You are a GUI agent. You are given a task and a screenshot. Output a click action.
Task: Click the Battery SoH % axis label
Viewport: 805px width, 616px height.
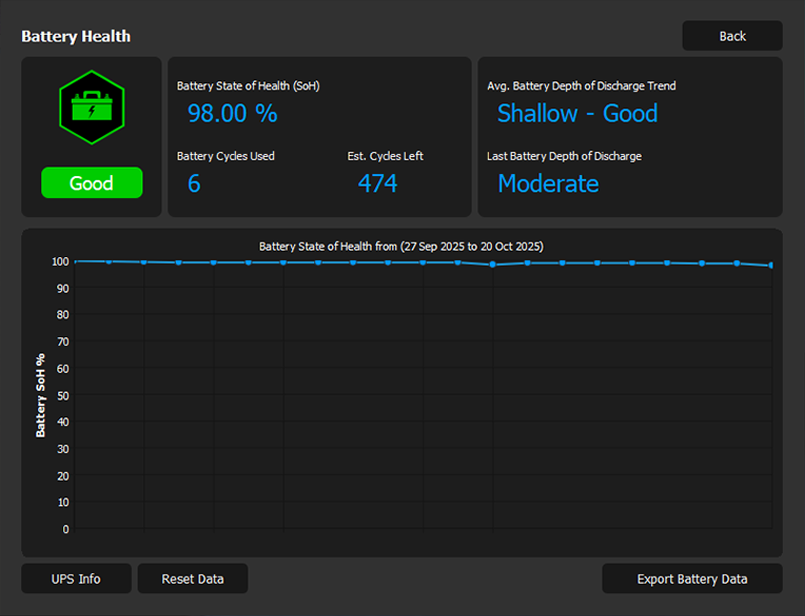click(x=41, y=395)
